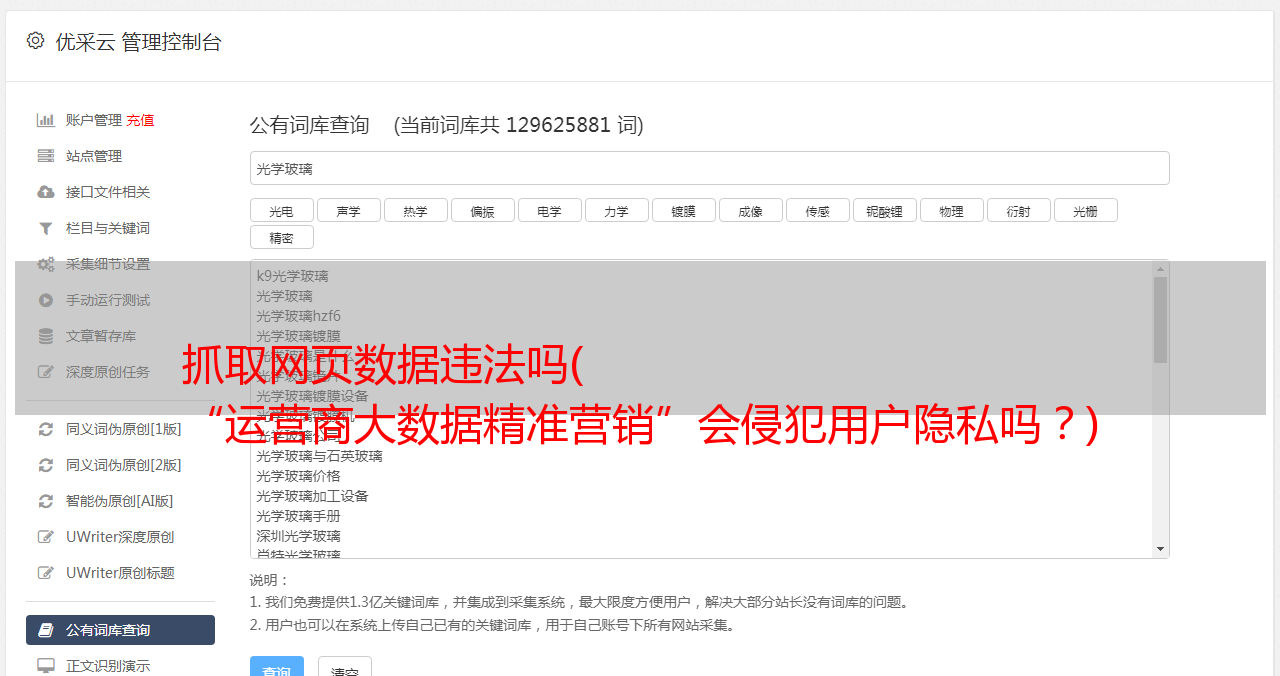
Task: Click the 电学 keyword tag button
Action: coord(550,210)
